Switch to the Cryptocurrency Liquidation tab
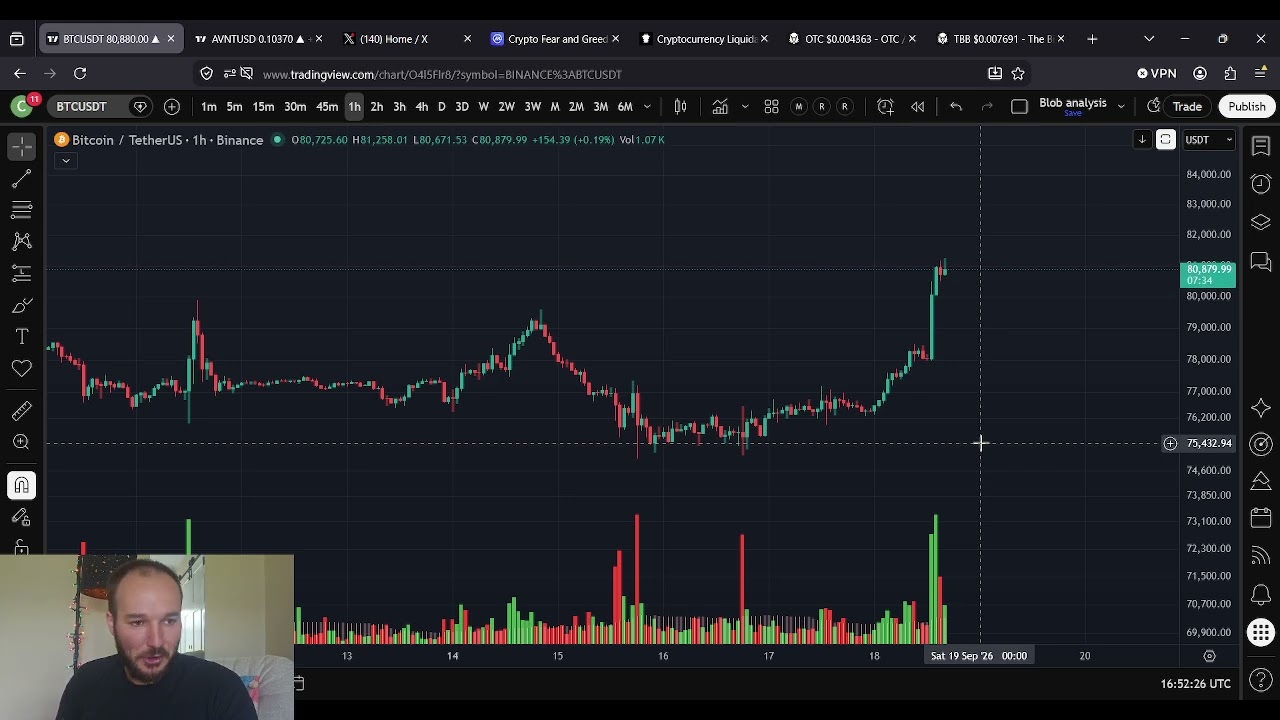Image resolution: width=1280 pixels, height=720 pixels. 705,39
